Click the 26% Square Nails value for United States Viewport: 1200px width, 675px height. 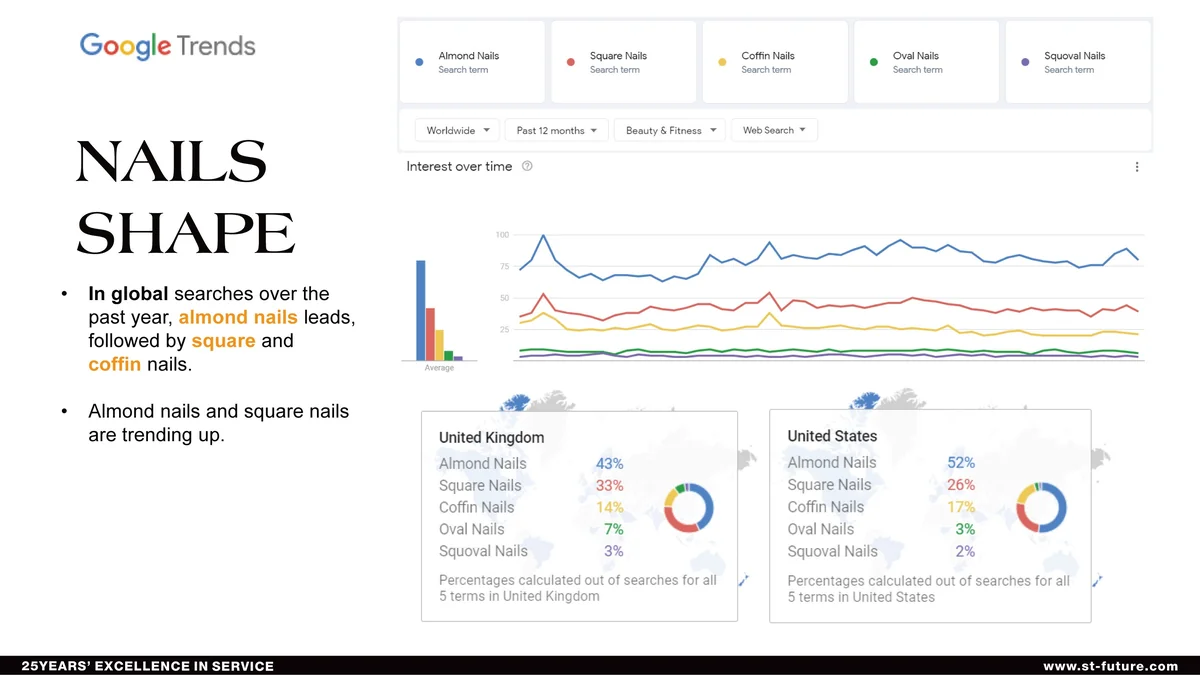961,485
